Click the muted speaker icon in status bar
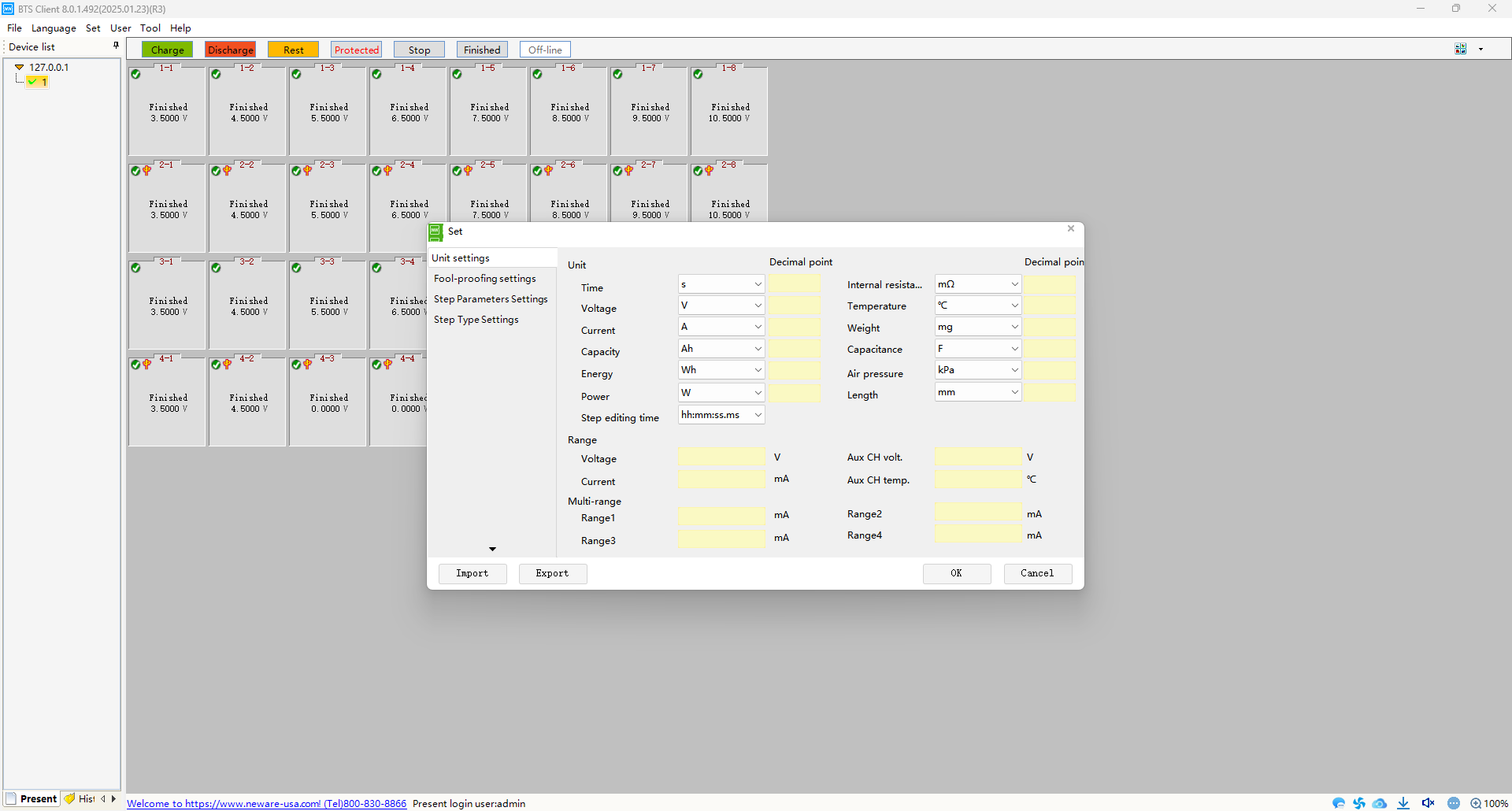1512x811 pixels. coord(1428,803)
